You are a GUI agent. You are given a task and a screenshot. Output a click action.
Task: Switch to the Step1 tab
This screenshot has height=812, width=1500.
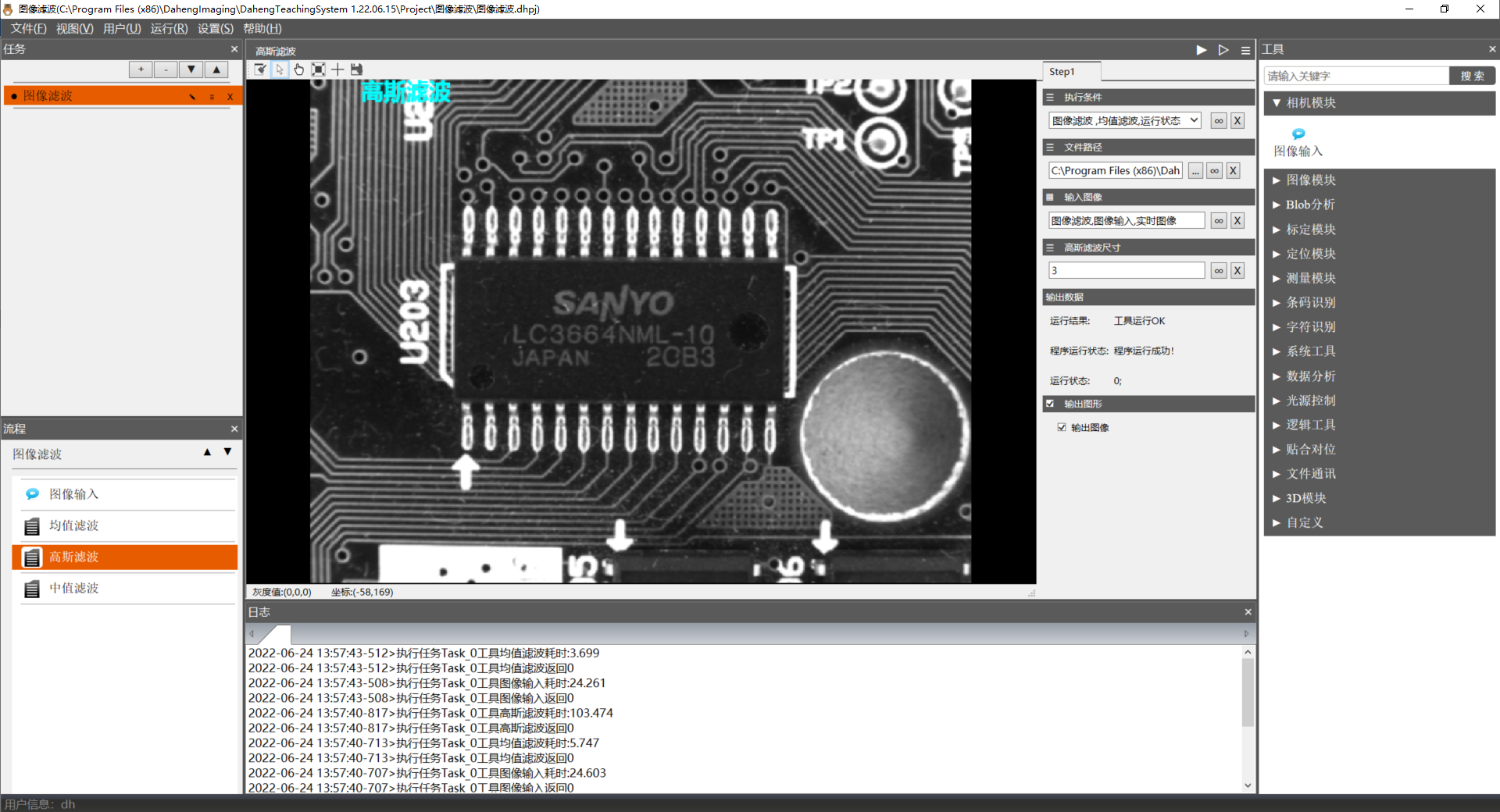click(x=1071, y=71)
